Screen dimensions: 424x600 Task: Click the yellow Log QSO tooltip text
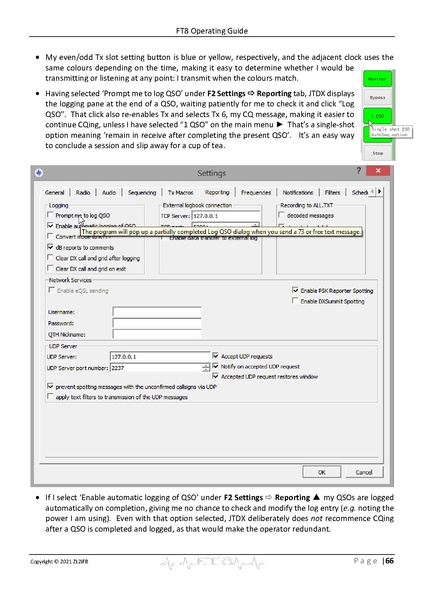pos(221,232)
